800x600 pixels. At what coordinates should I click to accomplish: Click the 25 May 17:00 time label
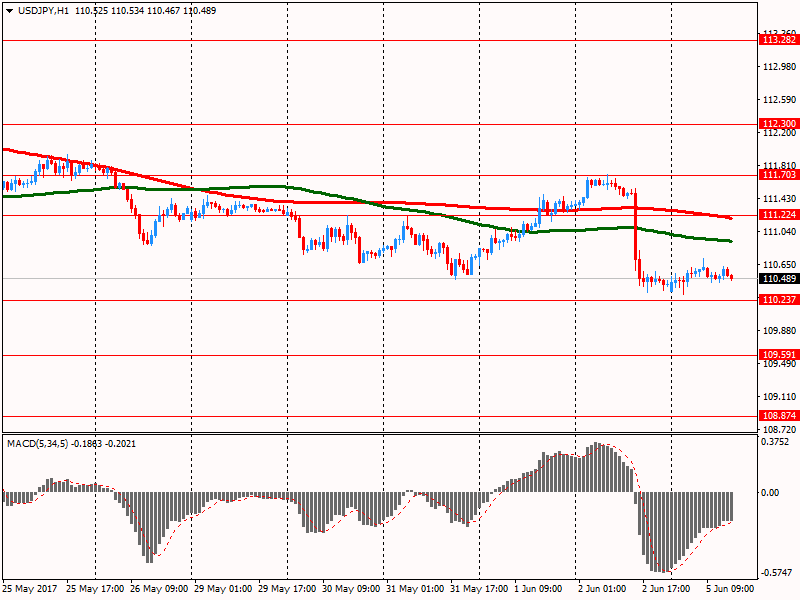click(95, 589)
